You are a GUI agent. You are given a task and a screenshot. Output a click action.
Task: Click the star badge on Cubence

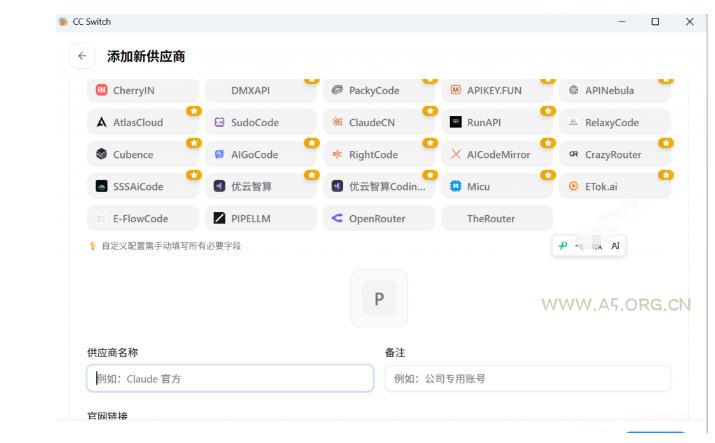click(x=194, y=143)
